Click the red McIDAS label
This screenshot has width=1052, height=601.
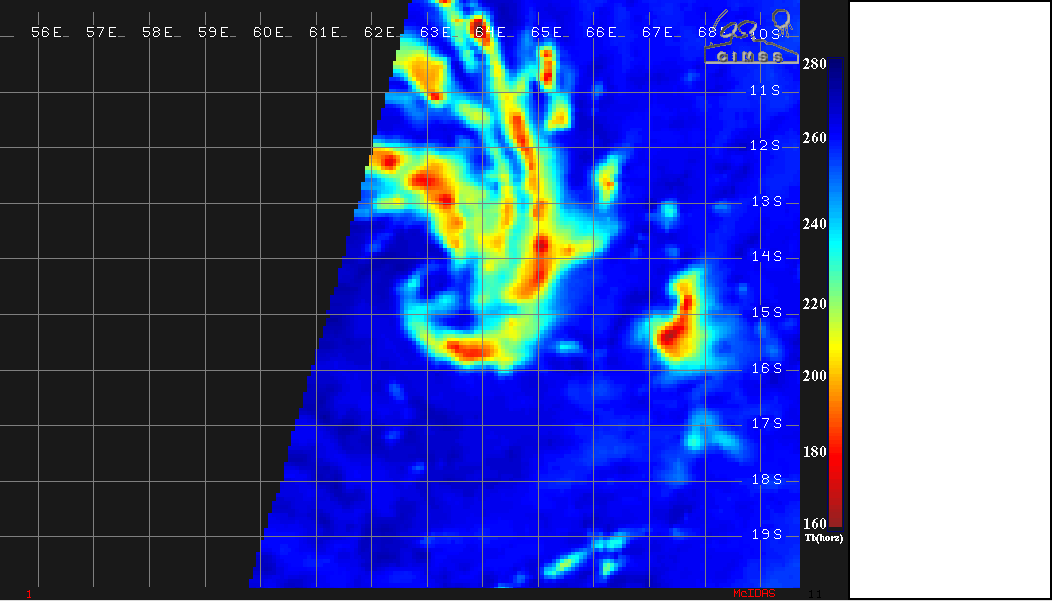click(x=753, y=594)
